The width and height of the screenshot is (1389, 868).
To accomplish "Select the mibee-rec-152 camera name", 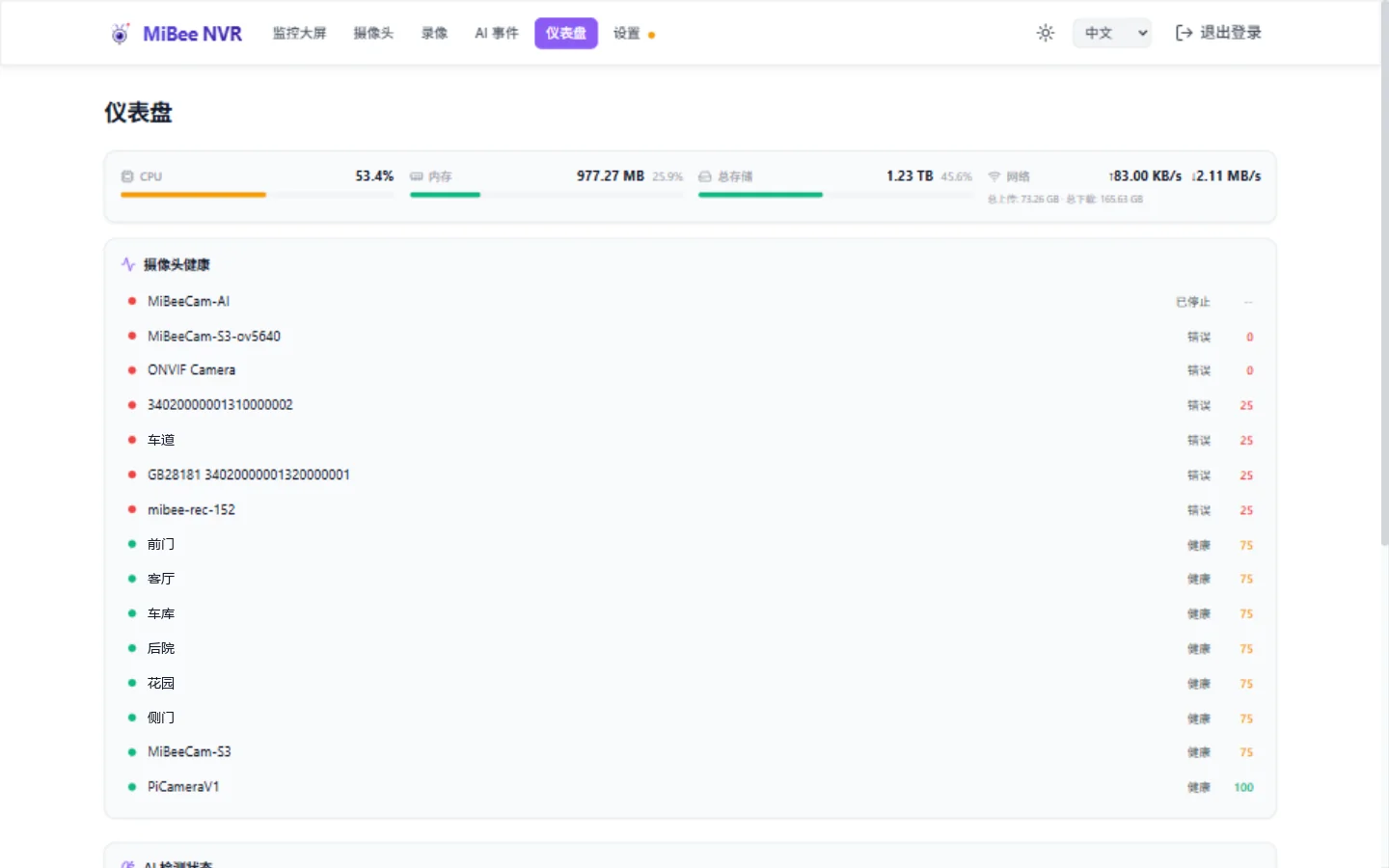I will coord(191,509).
